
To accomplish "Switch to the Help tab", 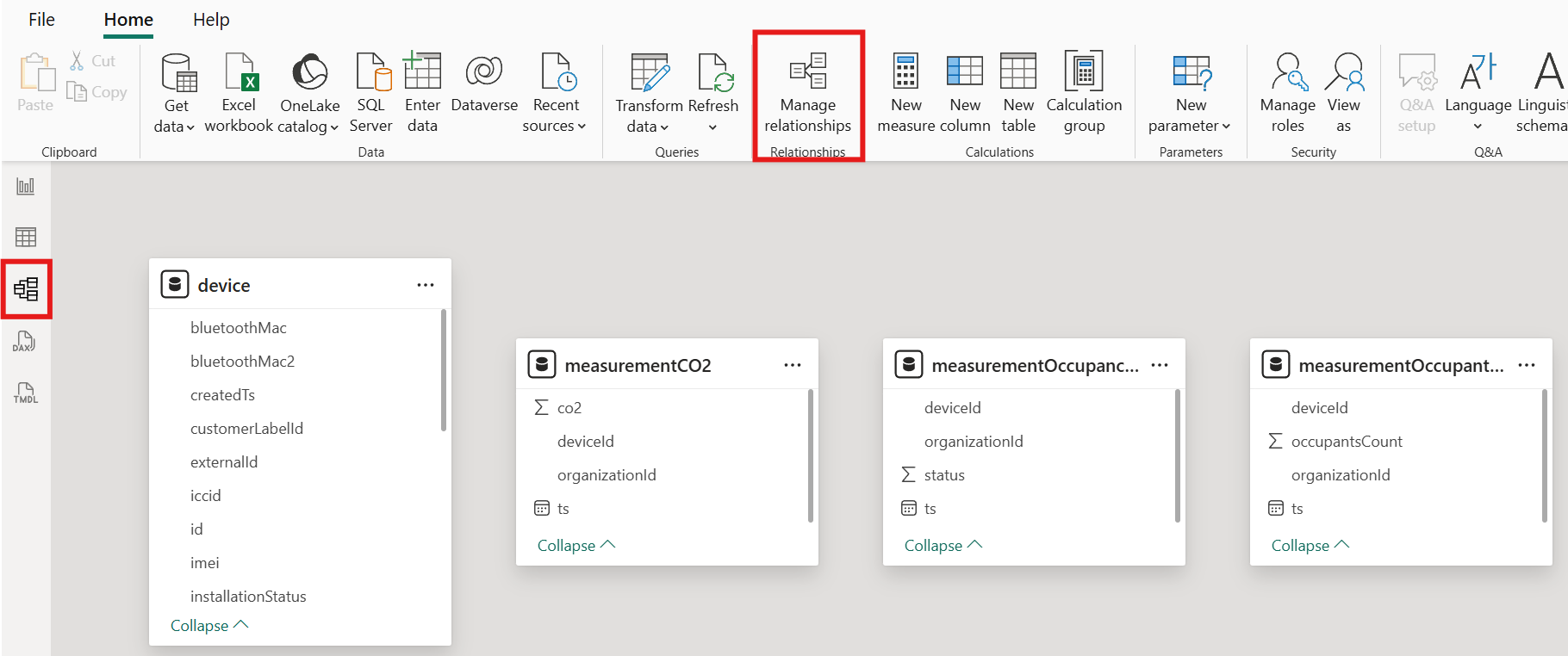I will pos(211,20).
